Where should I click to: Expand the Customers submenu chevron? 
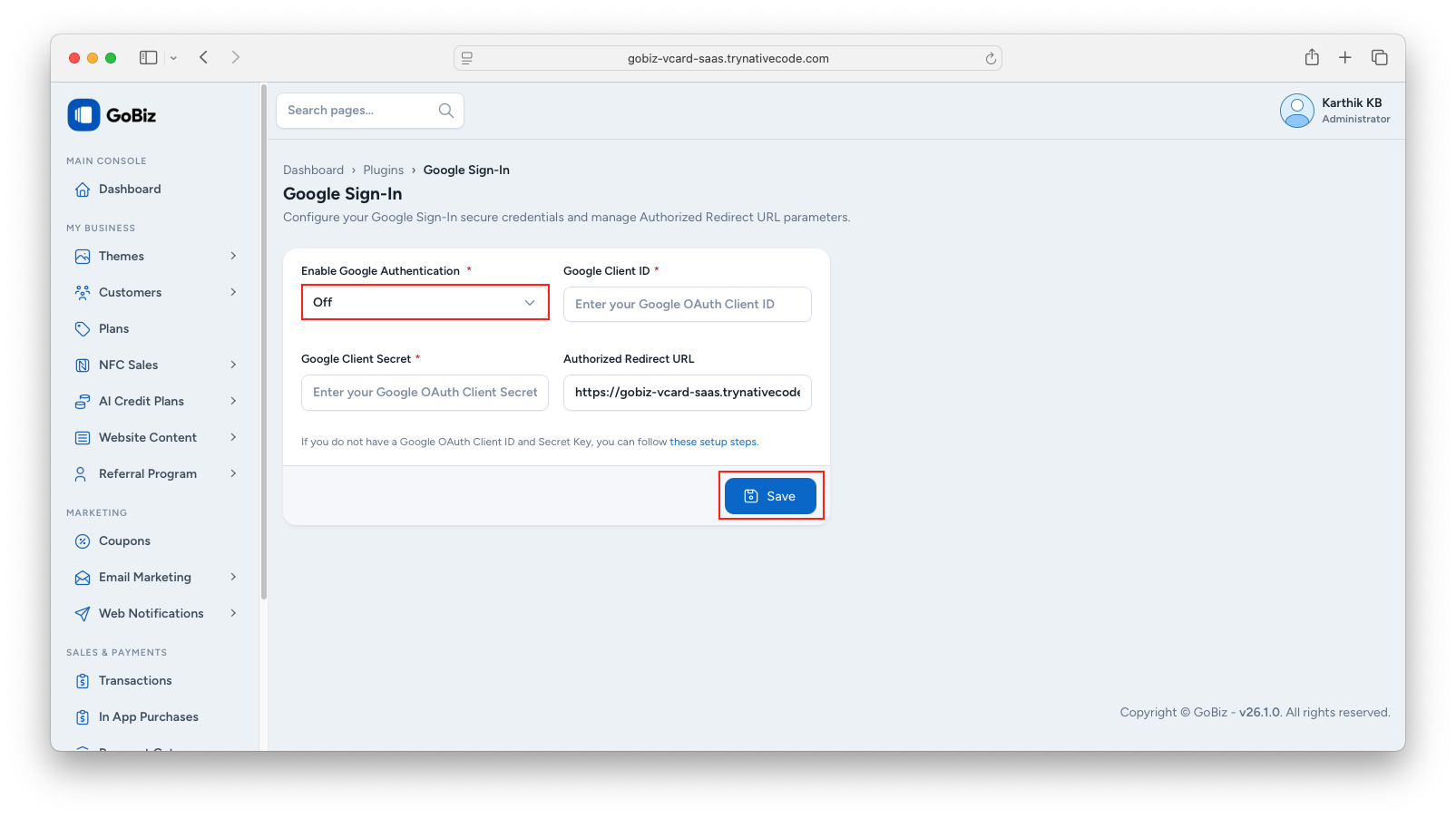tap(233, 292)
